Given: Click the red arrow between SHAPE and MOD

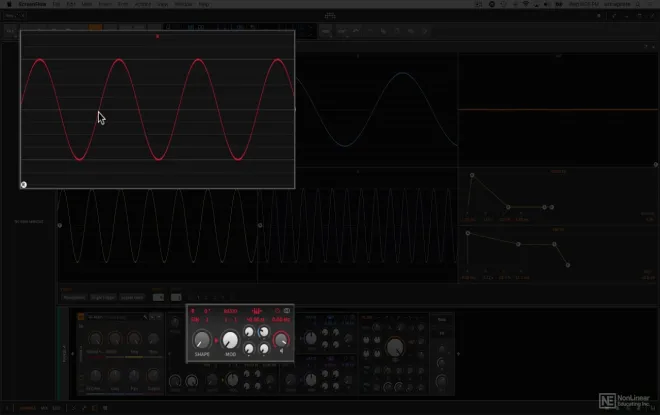Looking at the screenshot, I should 216,340.
